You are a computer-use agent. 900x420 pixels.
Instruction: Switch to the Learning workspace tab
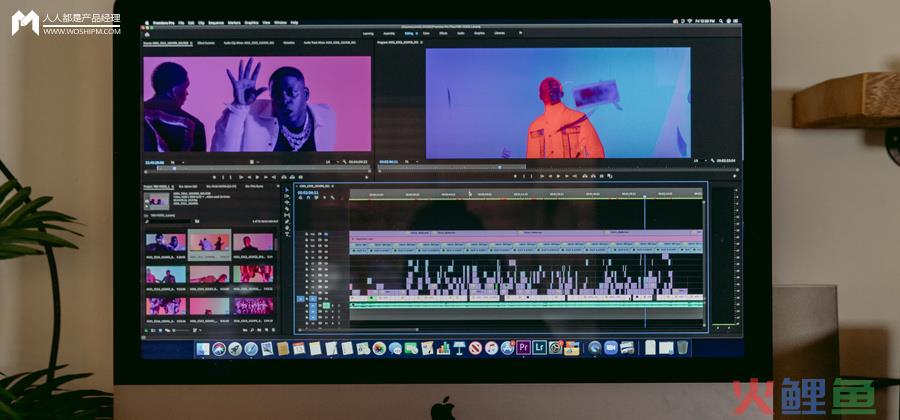(368, 33)
